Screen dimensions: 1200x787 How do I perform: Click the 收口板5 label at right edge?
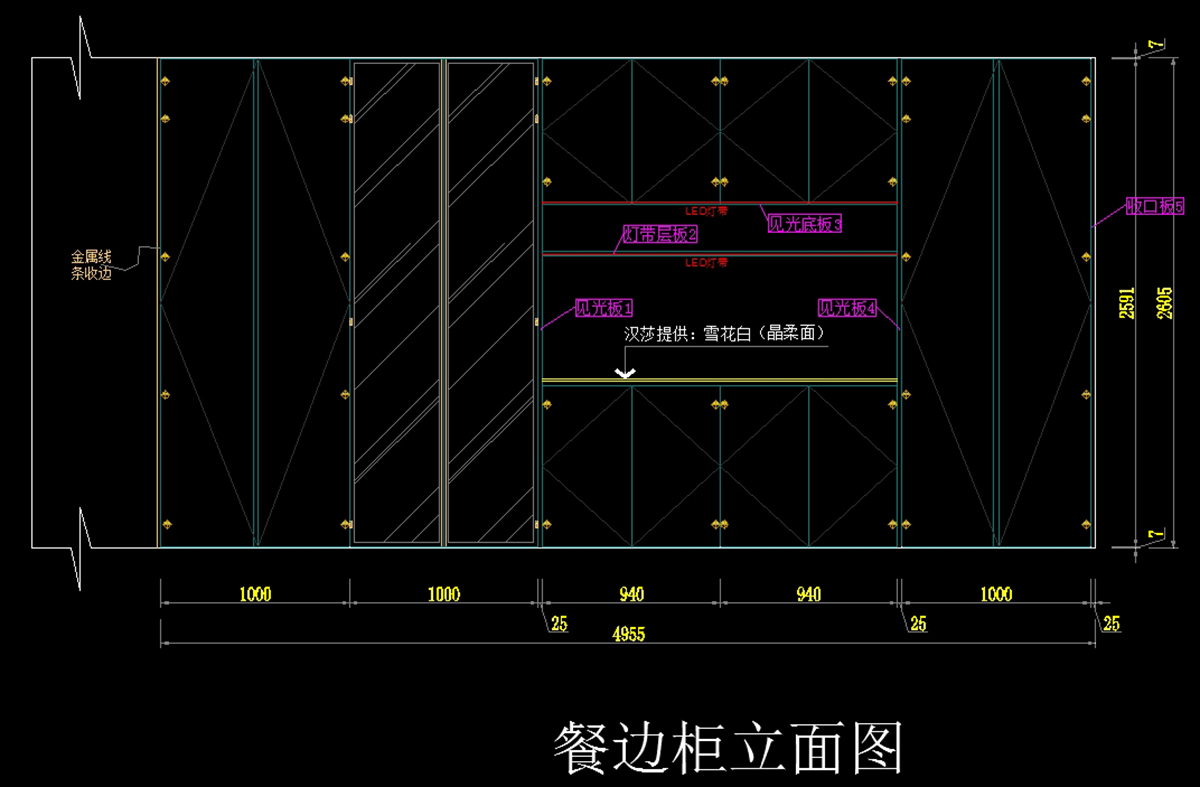1154,206
